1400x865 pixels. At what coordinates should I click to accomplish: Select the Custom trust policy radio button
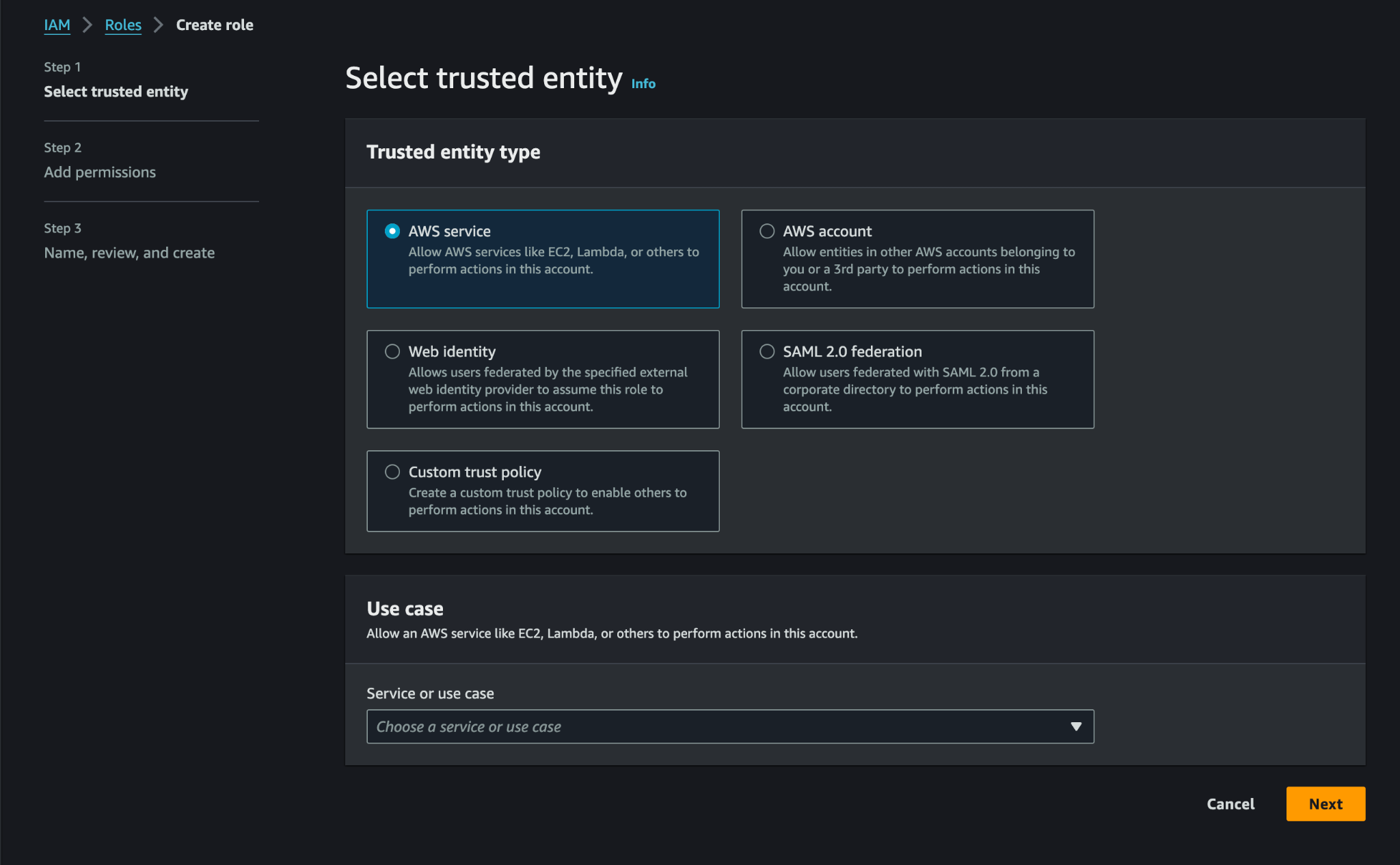pyautogui.click(x=392, y=471)
